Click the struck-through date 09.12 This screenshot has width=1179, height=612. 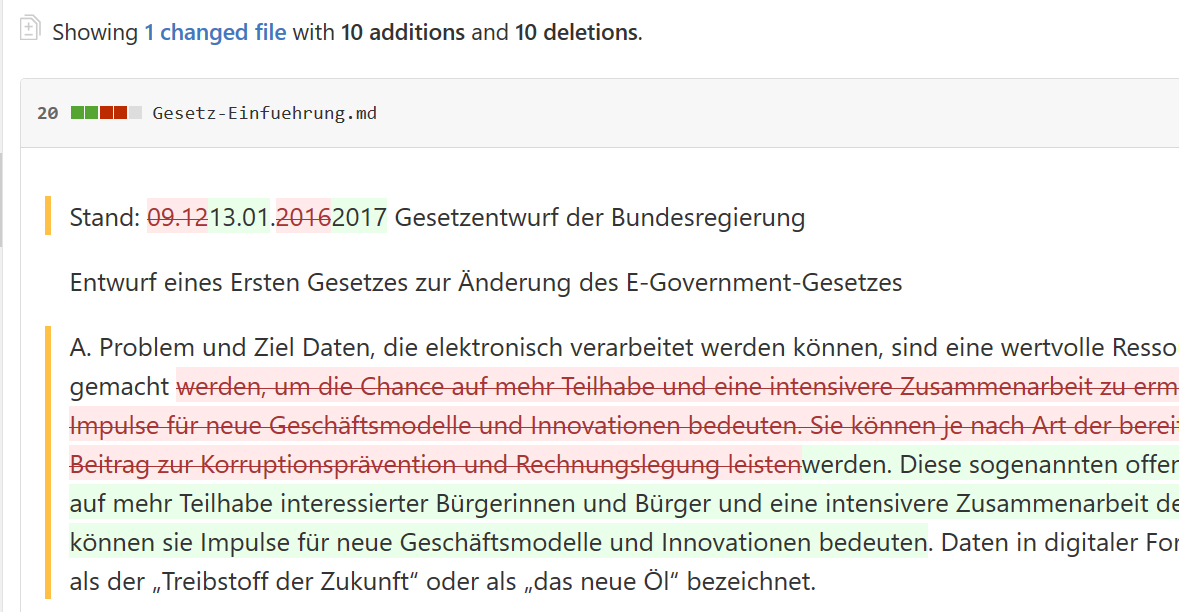[x=177, y=217]
